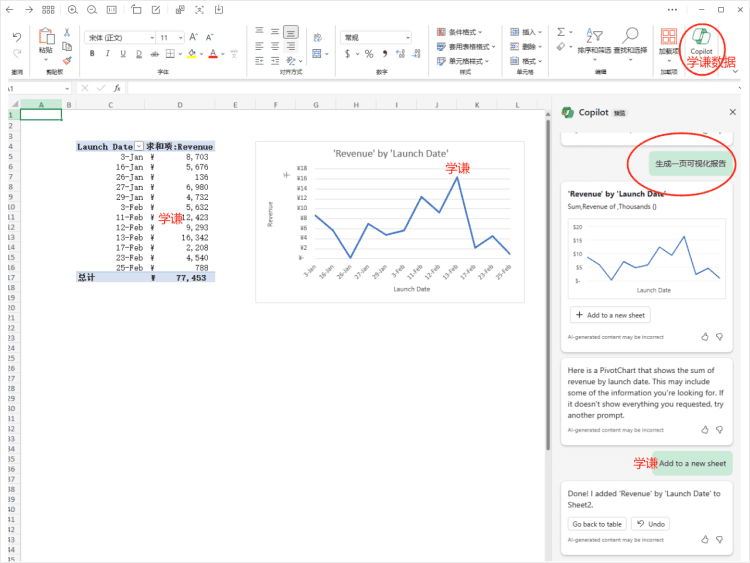
Task: Click the Add to a new sheet button
Action: tap(610, 315)
